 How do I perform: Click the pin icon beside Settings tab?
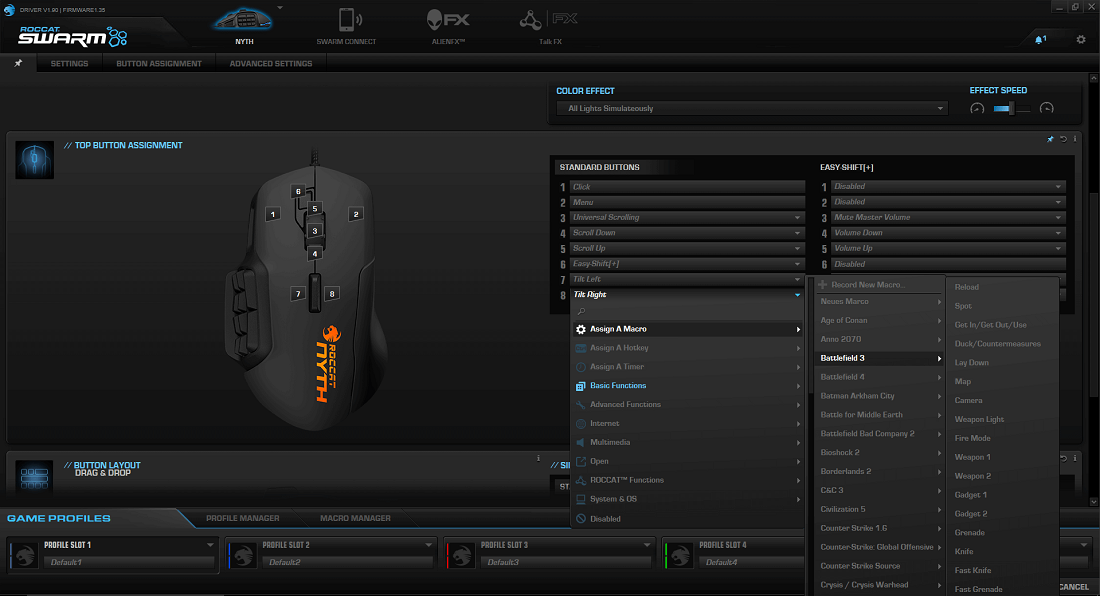pyautogui.click(x=18, y=63)
